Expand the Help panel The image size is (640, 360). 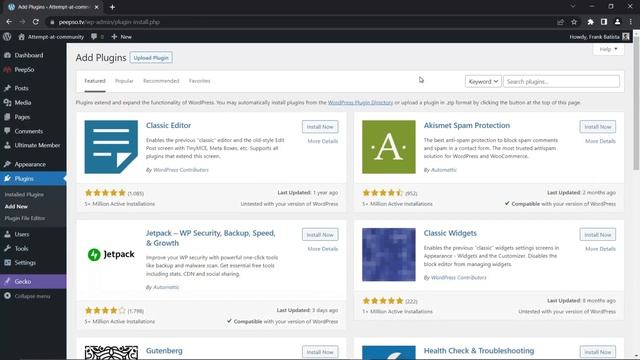click(608, 49)
